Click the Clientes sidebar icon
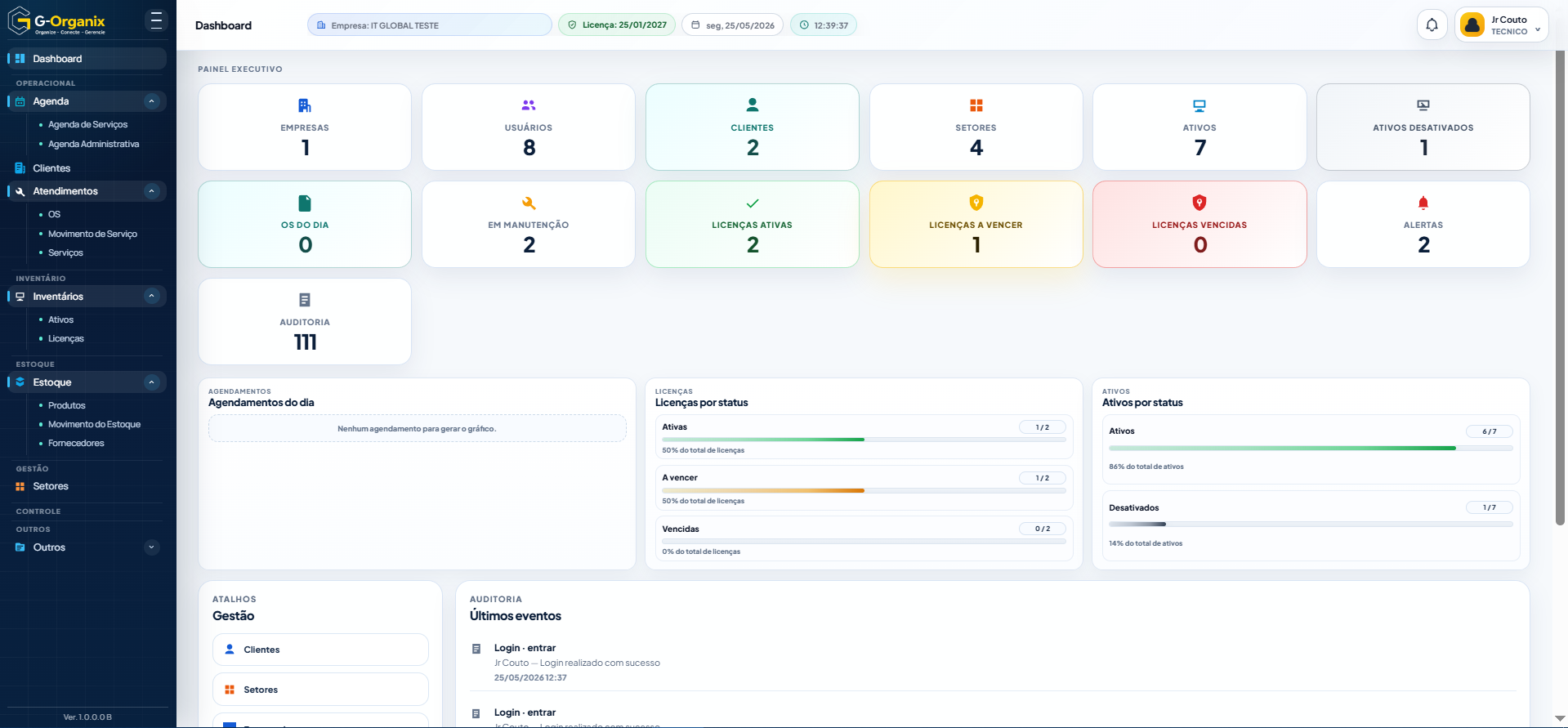 [20, 168]
